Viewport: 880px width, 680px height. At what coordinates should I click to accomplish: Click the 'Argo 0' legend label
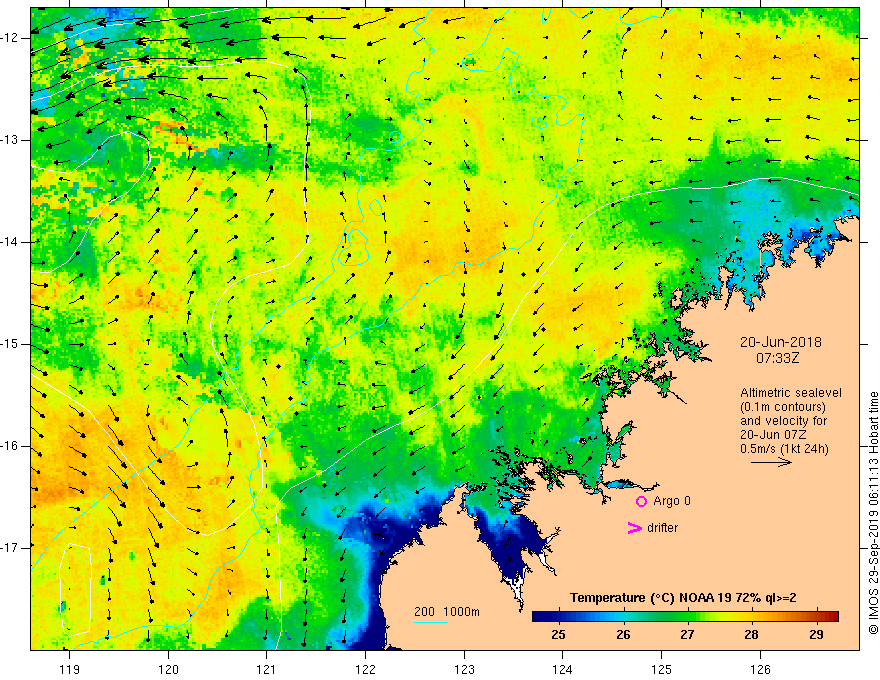coord(672,501)
